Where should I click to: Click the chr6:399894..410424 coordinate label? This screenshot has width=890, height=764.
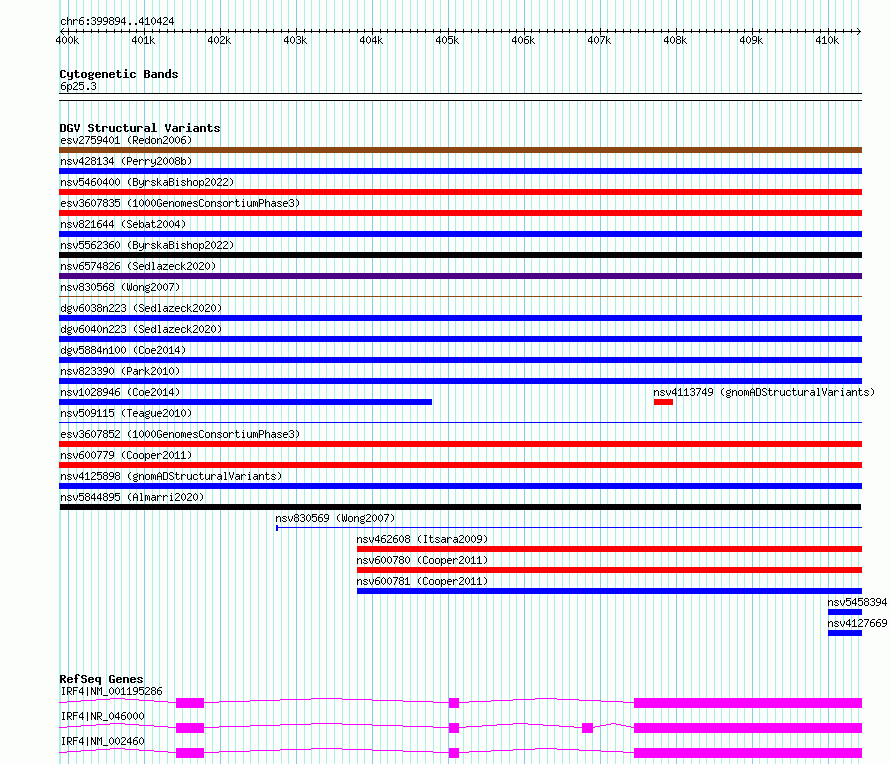coord(117,21)
